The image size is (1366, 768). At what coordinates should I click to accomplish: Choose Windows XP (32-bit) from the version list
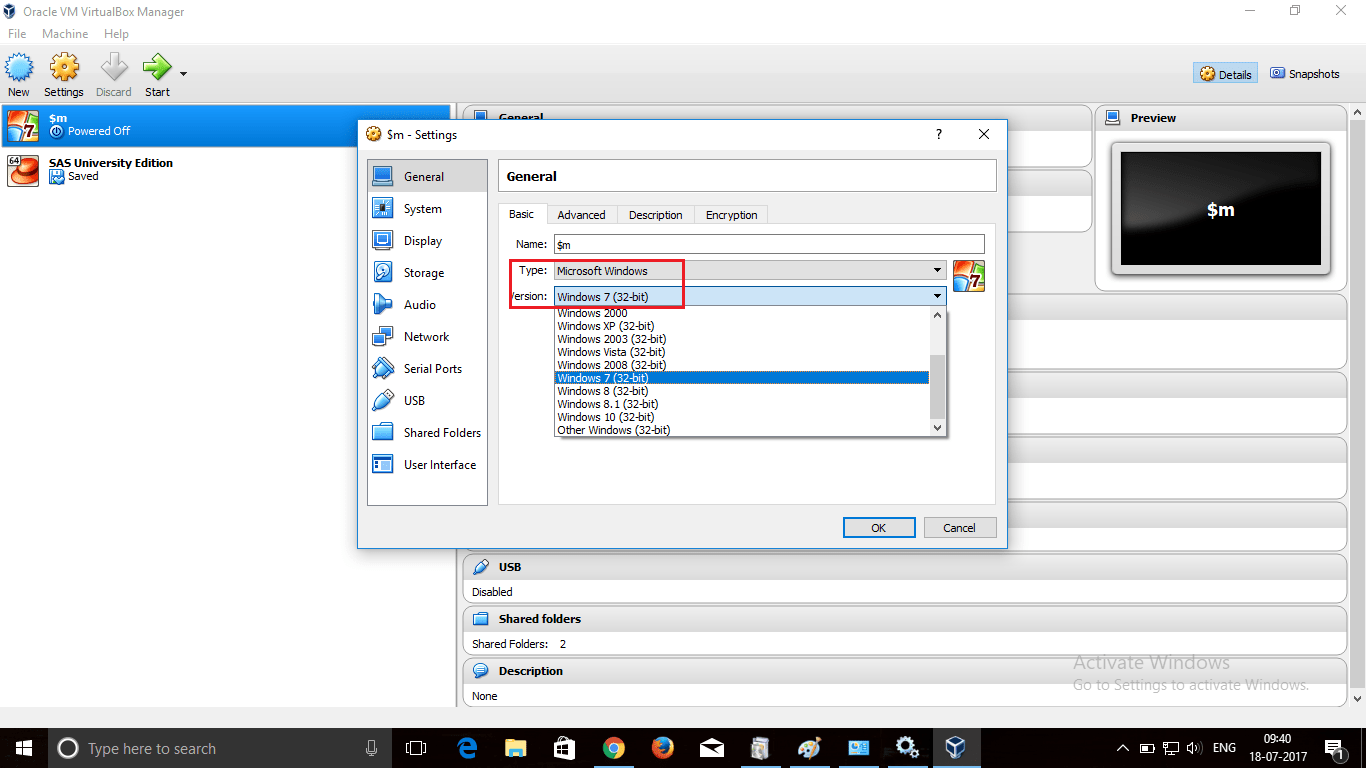point(742,326)
